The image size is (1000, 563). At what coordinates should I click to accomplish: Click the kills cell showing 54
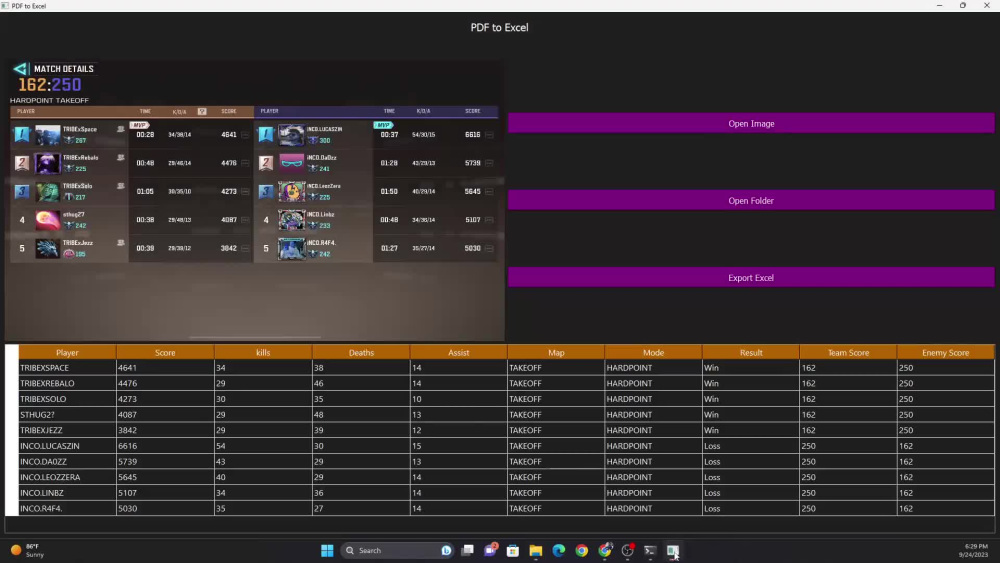pos(263,446)
